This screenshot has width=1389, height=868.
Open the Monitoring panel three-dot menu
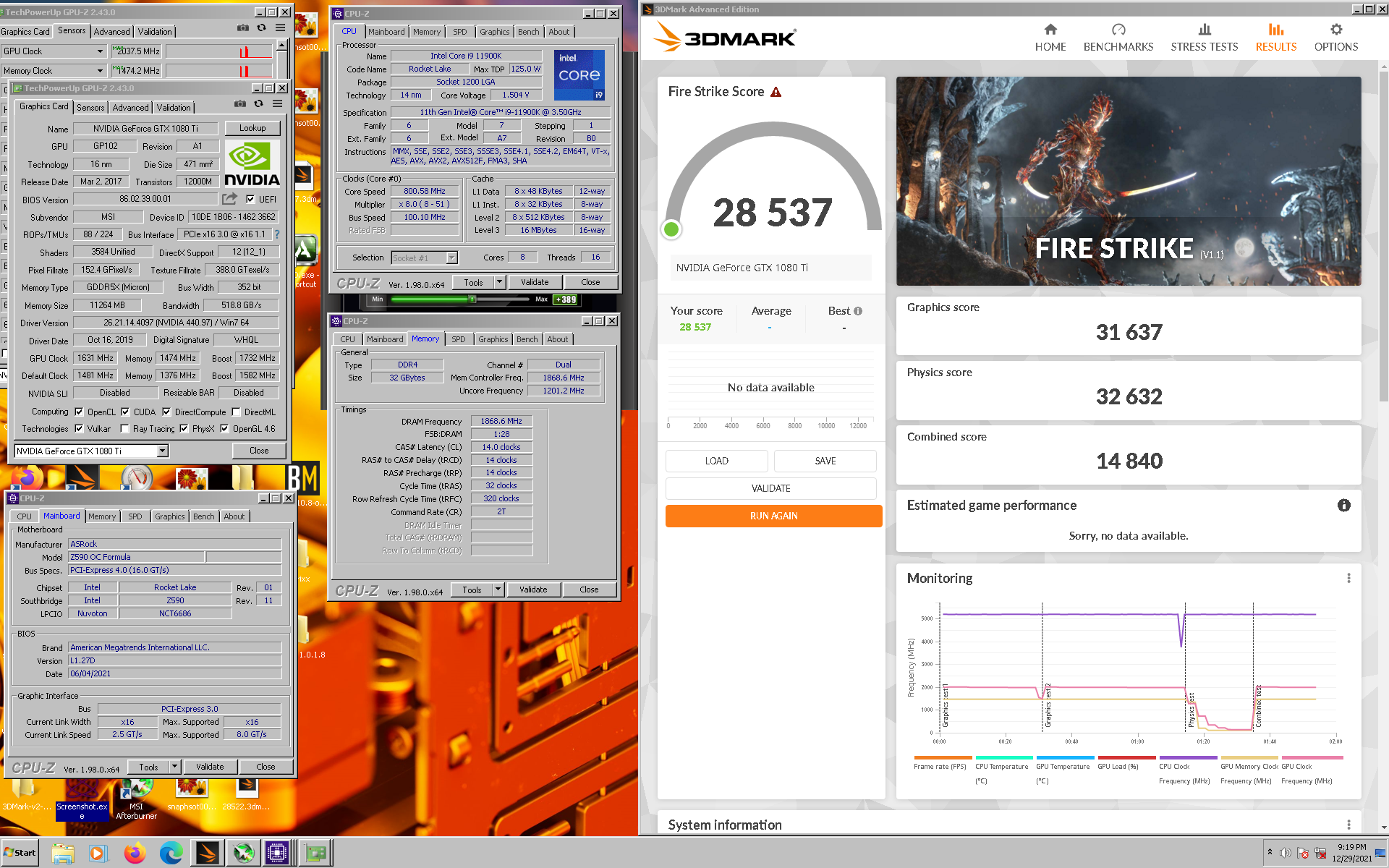coord(1348,578)
